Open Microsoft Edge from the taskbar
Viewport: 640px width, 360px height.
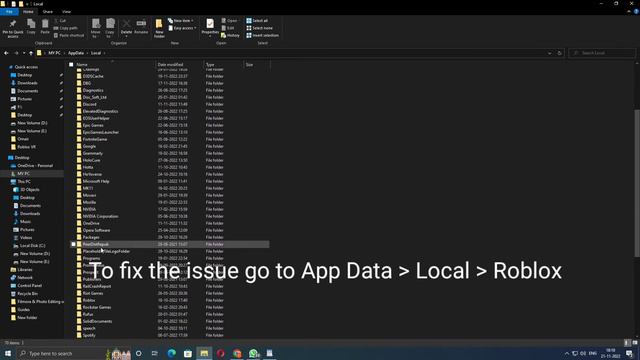(171, 353)
